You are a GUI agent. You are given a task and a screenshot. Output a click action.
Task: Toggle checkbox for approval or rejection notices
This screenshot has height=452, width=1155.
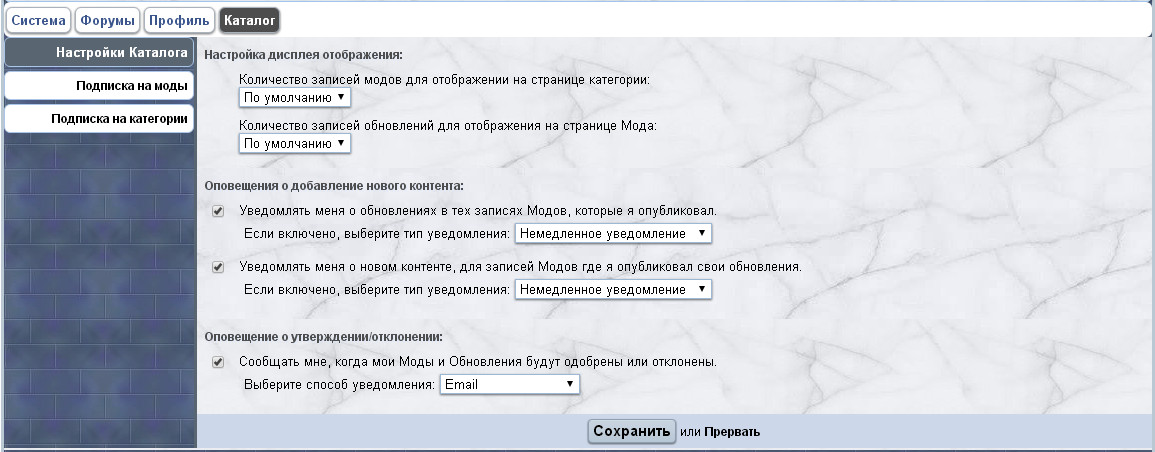218,362
